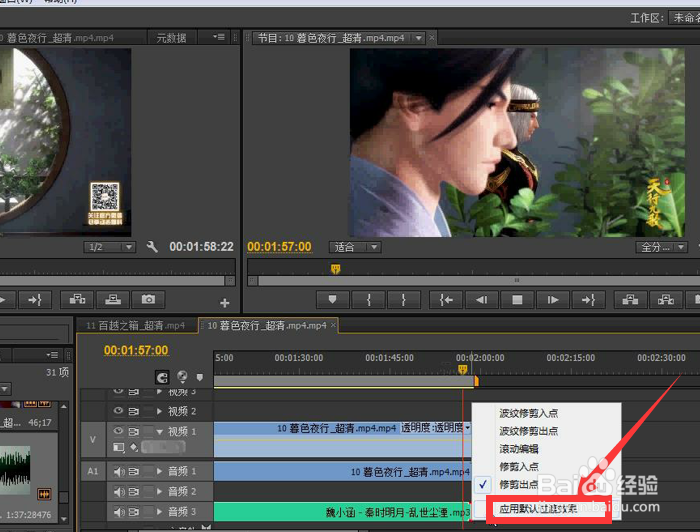Select 修剪出点 checked menu item
700x532 pixels.
pos(519,485)
